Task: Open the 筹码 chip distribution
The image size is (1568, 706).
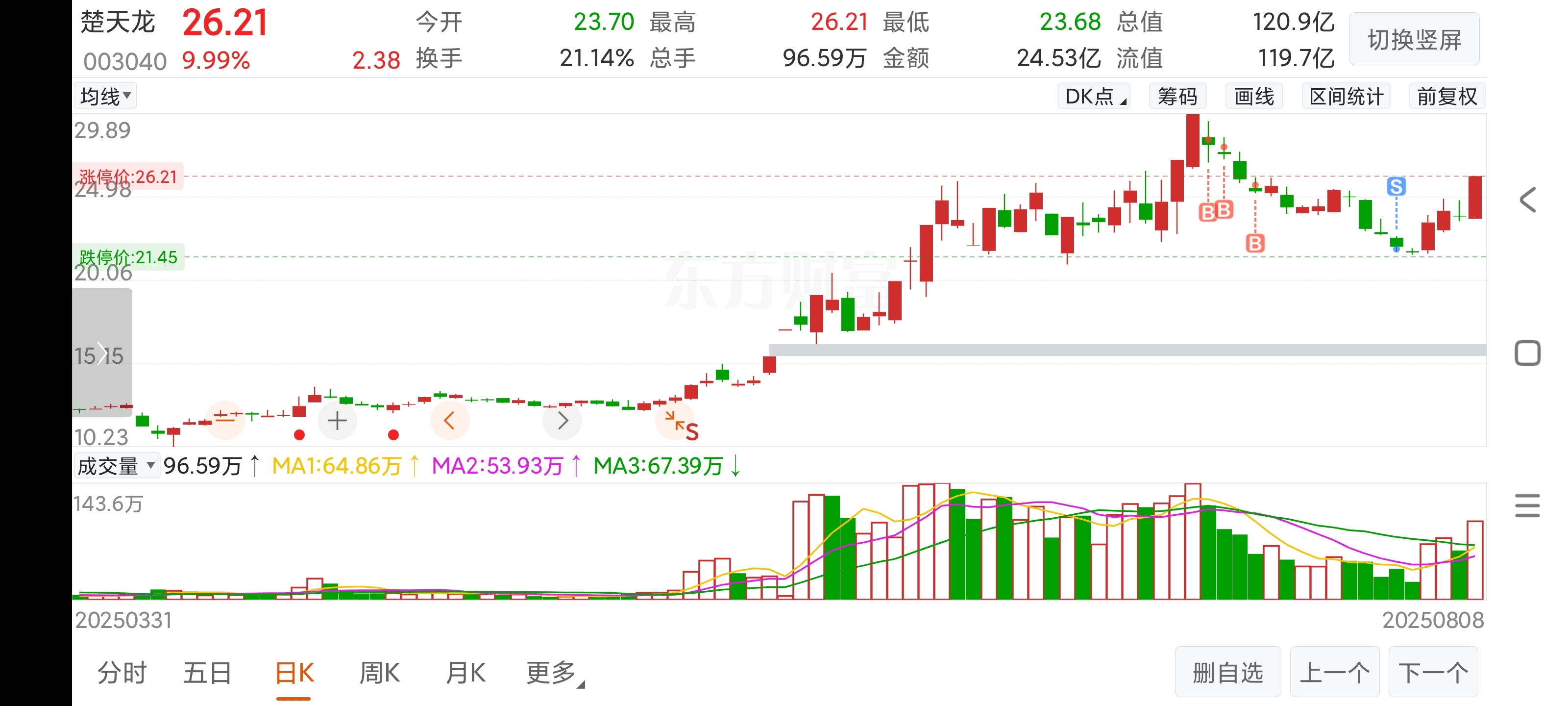Action: point(1177,96)
